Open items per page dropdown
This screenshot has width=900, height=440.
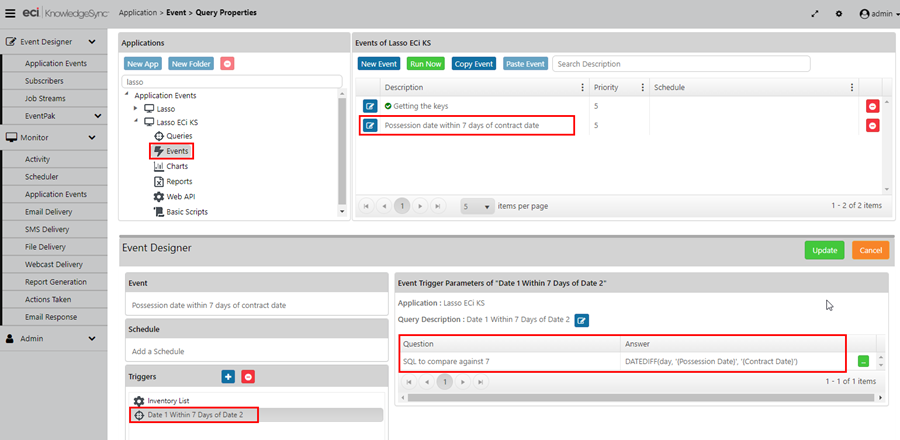coord(478,206)
